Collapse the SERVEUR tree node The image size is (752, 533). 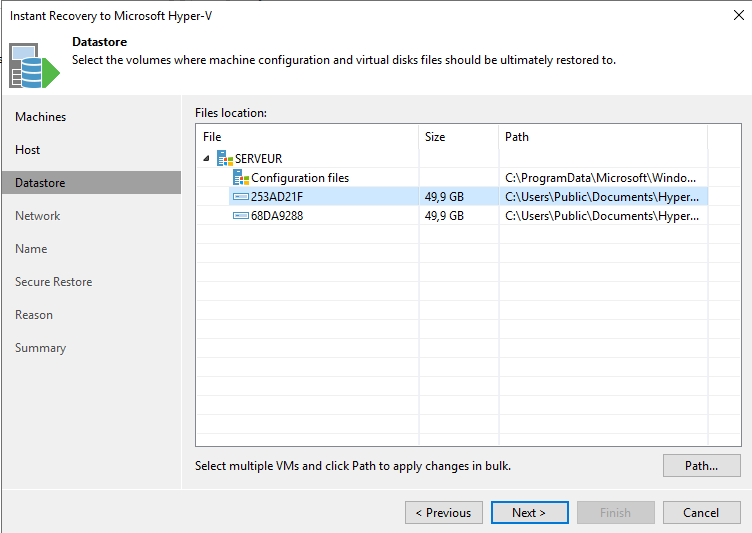point(207,158)
